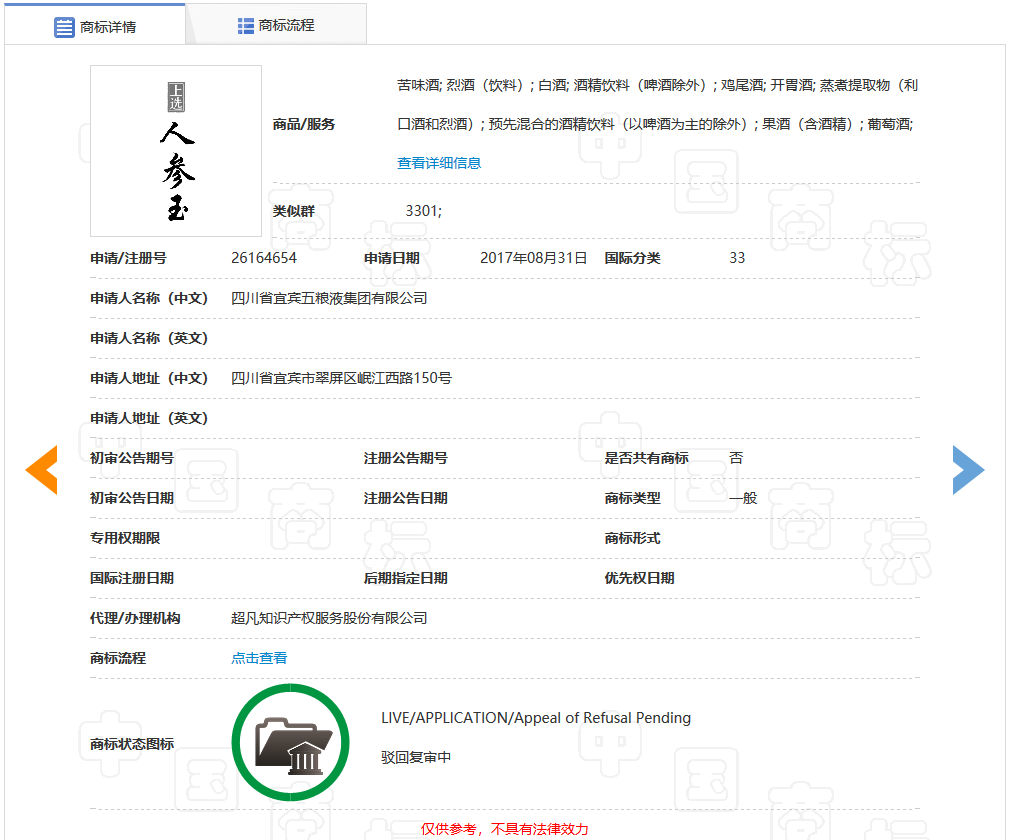
Task: Select the registration number 26164654
Action: tap(264, 258)
